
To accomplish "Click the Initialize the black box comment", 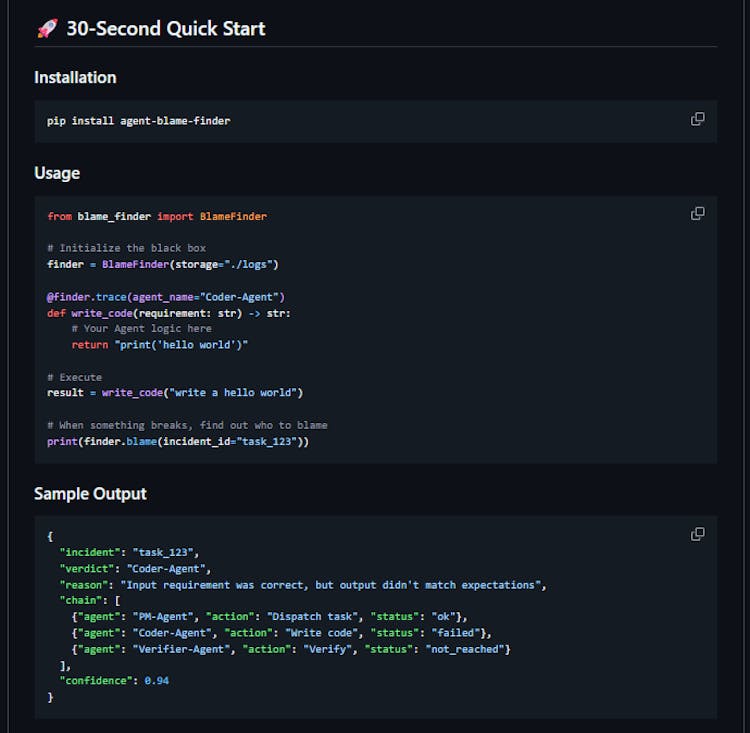I will pos(126,248).
